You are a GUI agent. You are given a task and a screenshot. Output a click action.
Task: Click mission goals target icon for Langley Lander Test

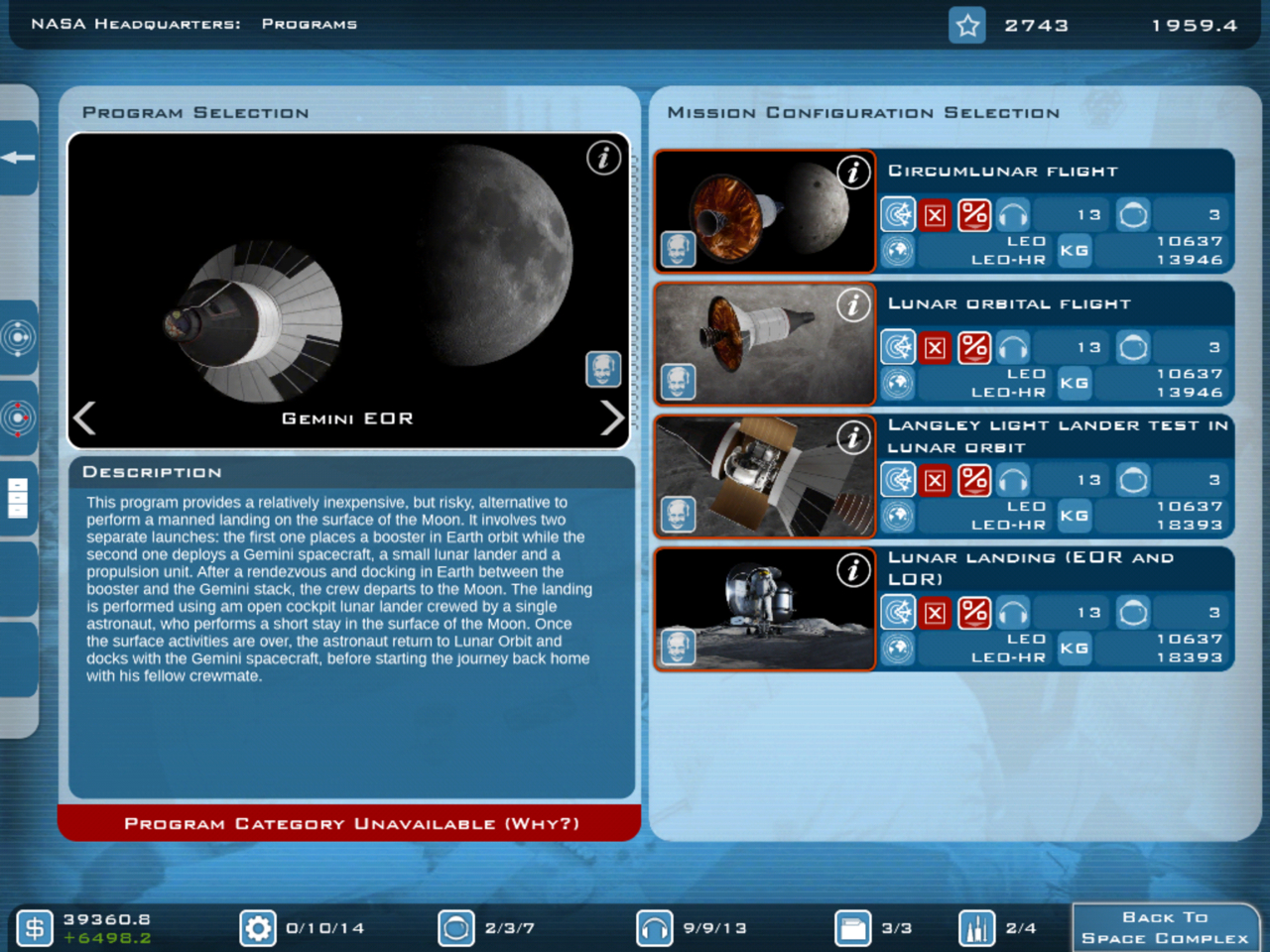coord(898,480)
